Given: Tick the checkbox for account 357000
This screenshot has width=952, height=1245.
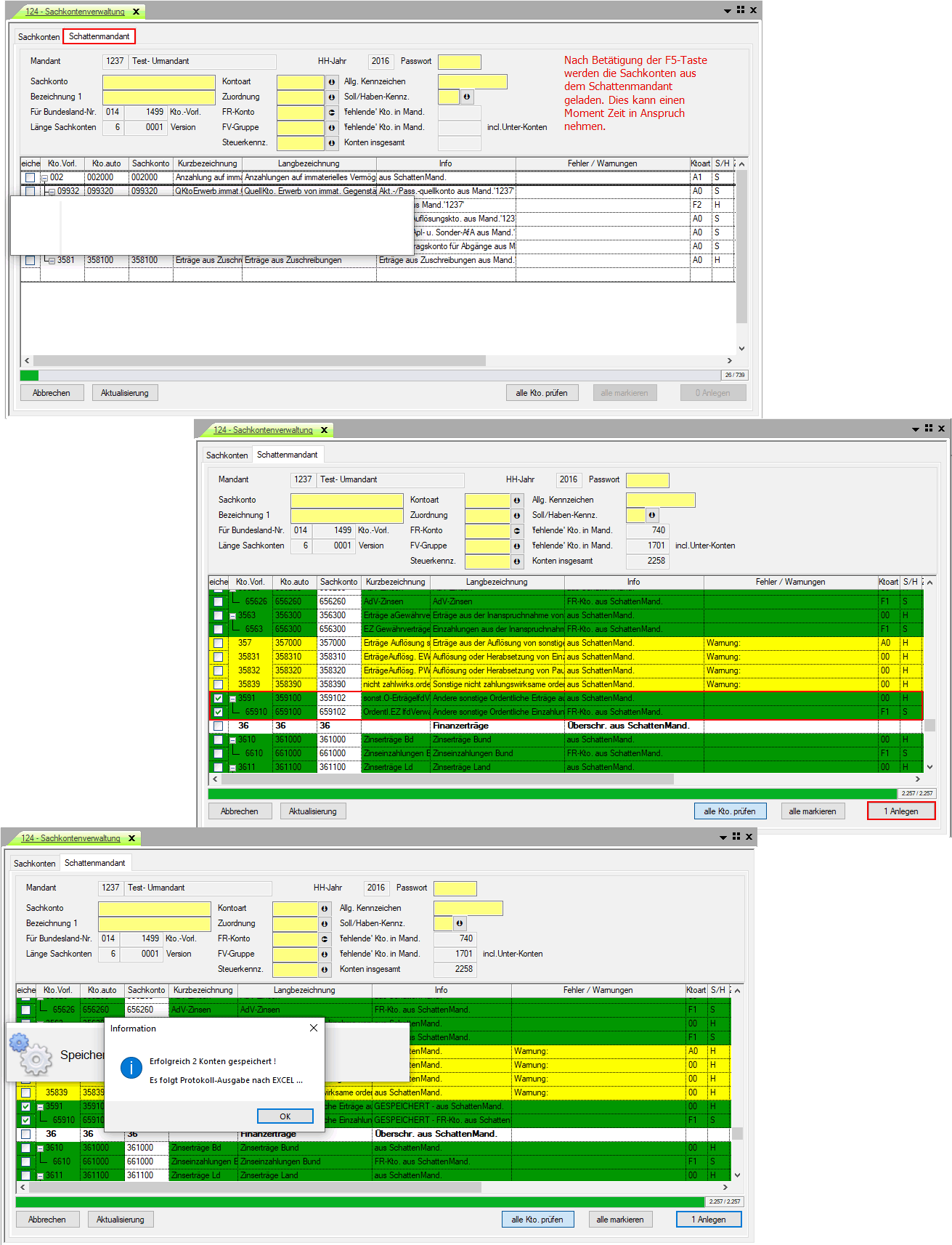Looking at the screenshot, I should (x=218, y=643).
